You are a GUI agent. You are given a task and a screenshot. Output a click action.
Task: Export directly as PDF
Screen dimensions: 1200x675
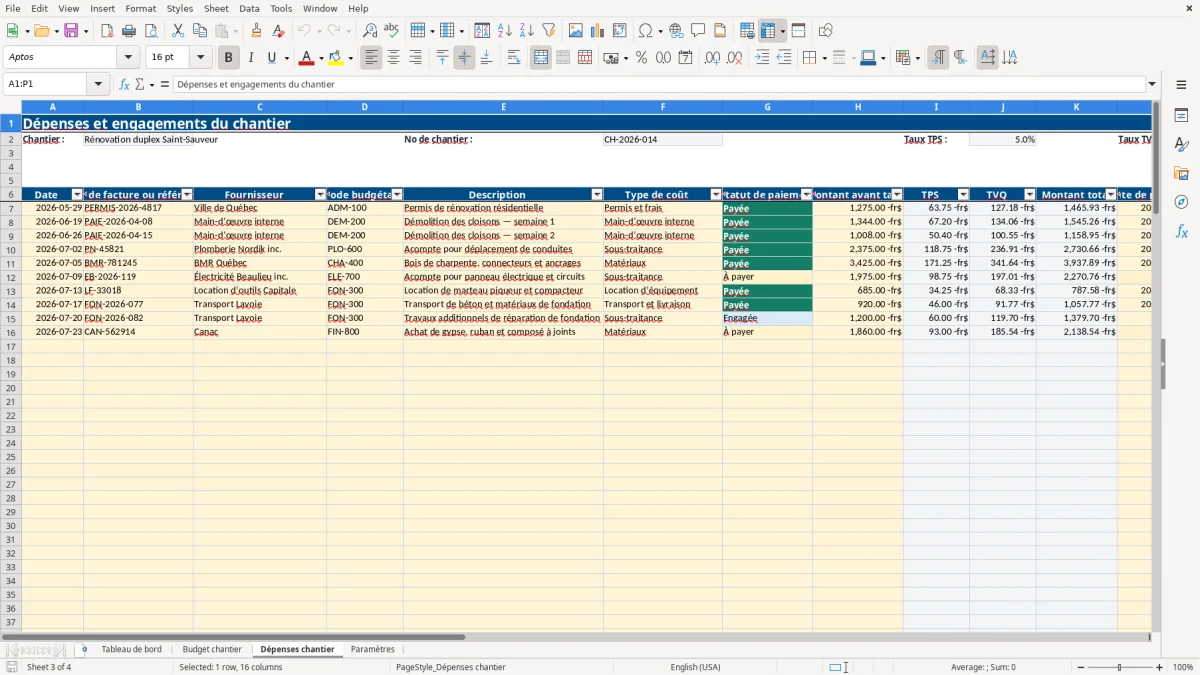[x=107, y=31]
